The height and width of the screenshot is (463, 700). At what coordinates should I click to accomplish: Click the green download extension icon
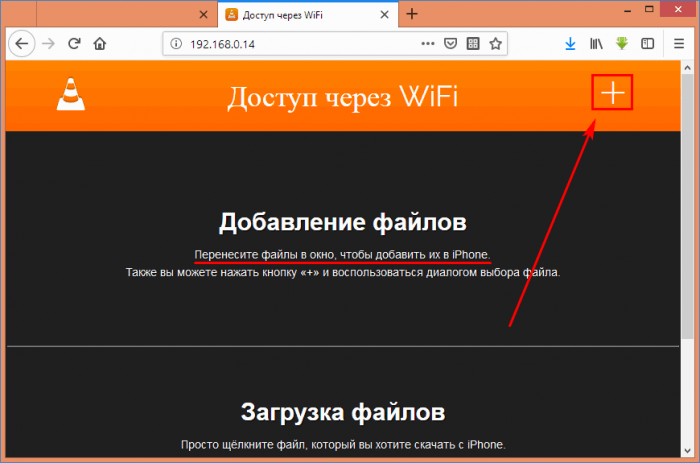pyautogui.click(x=621, y=44)
